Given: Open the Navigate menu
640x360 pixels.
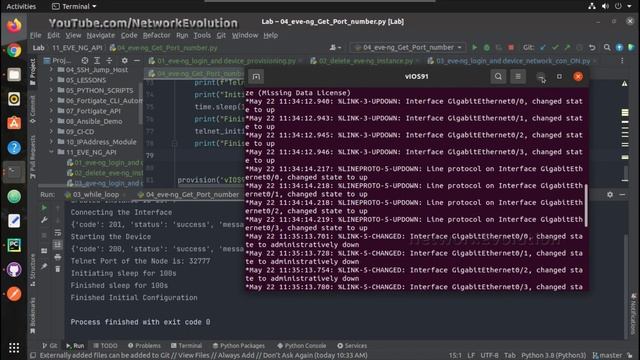Looking at the screenshot, I should coord(101,36).
